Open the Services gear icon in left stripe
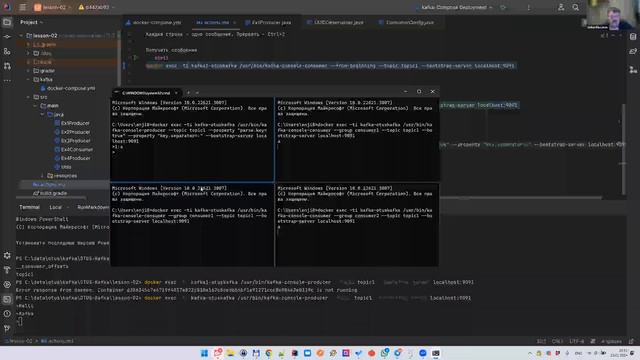 [7, 256]
